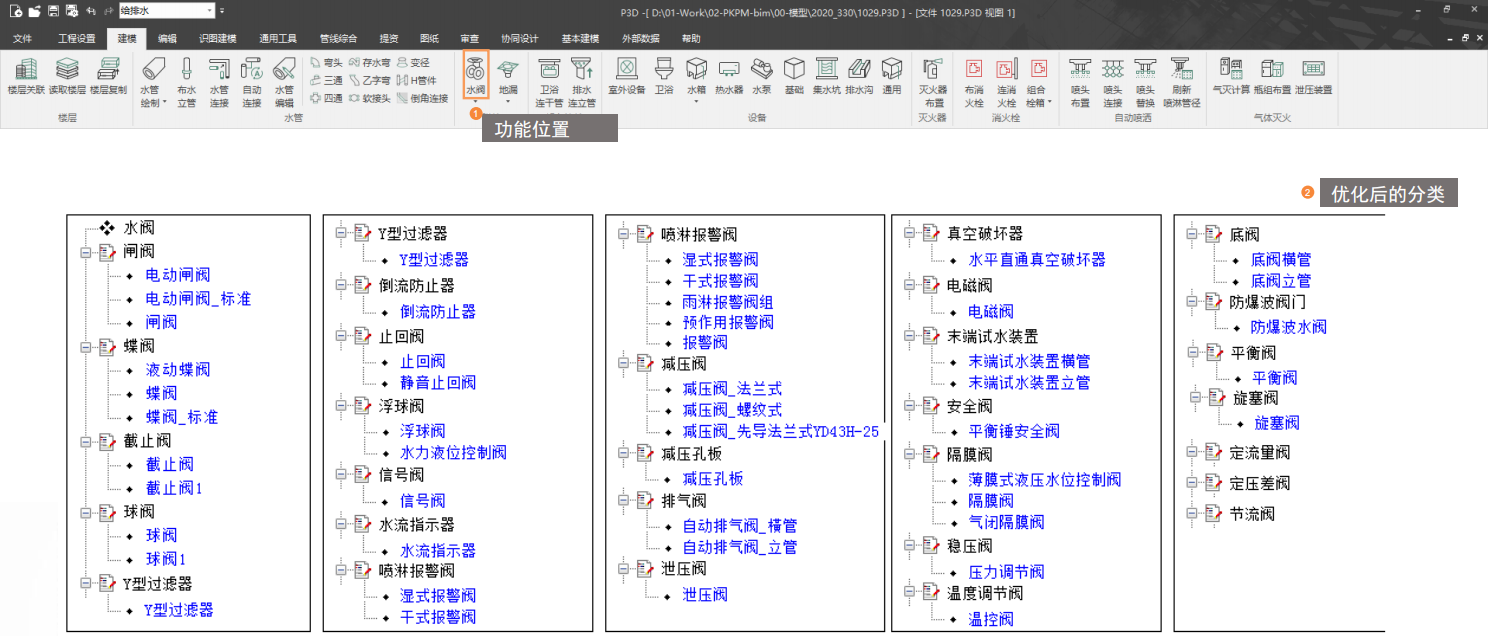Screen dimensions: 1491x636
Task: Expand the 节流阀 tree node
Action: (1192, 514)
